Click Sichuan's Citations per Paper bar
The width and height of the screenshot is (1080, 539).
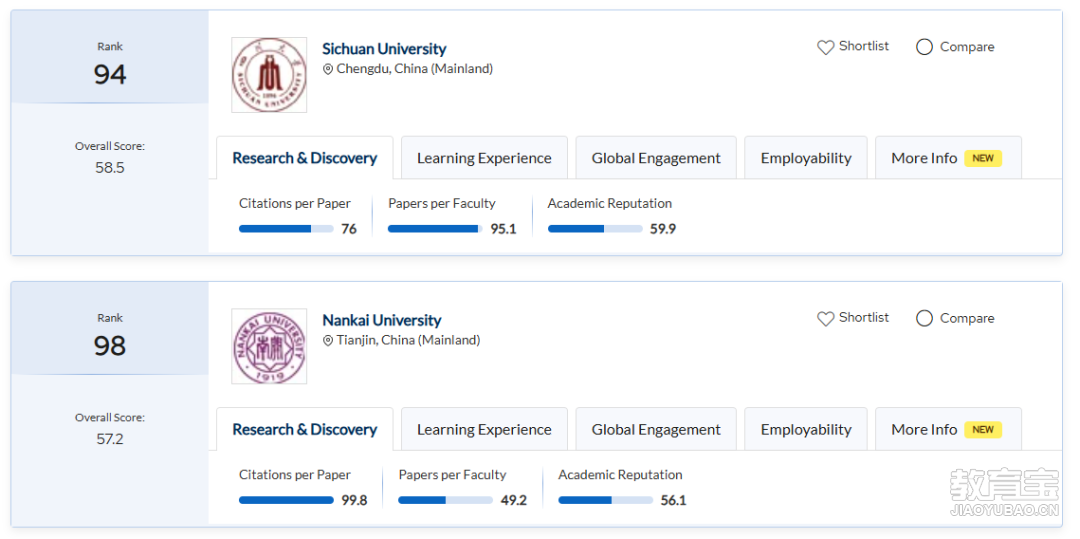tap(286, 229)
